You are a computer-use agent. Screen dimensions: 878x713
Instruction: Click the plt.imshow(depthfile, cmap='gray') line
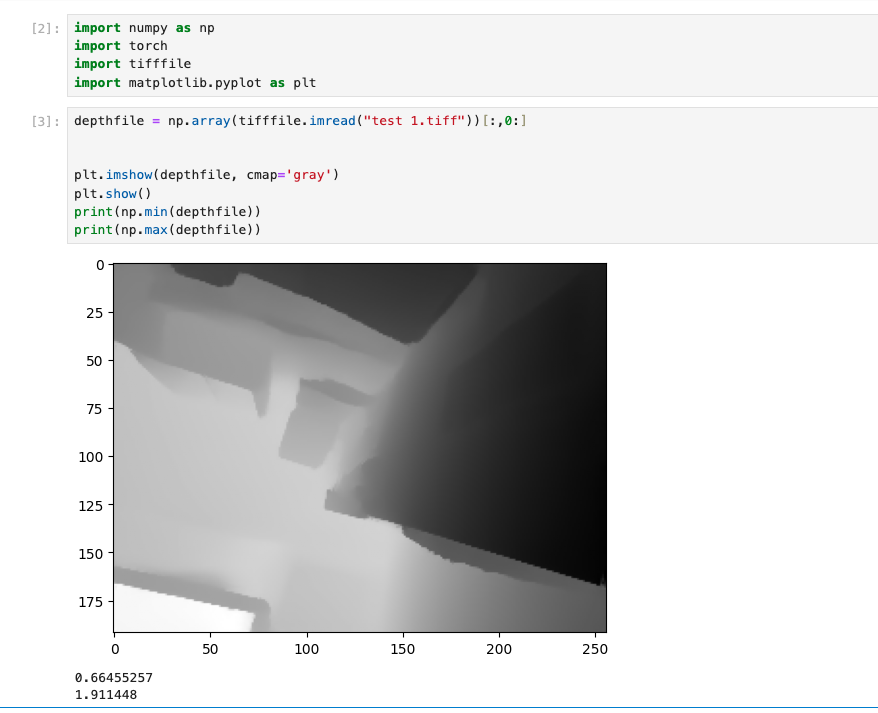[x=206, y=175]
